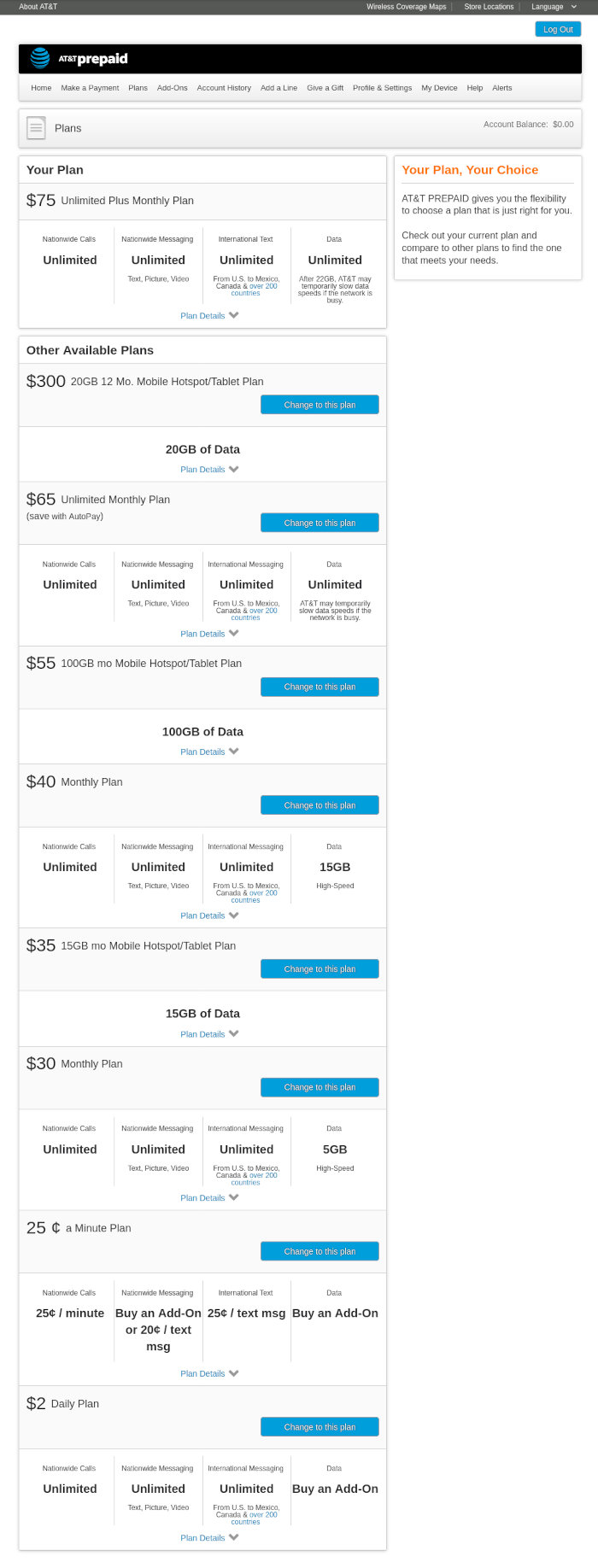Image resolution: width=598 pixels, height=1568 pixels.
Task: View Account History
Action: [x=223, y=88]
